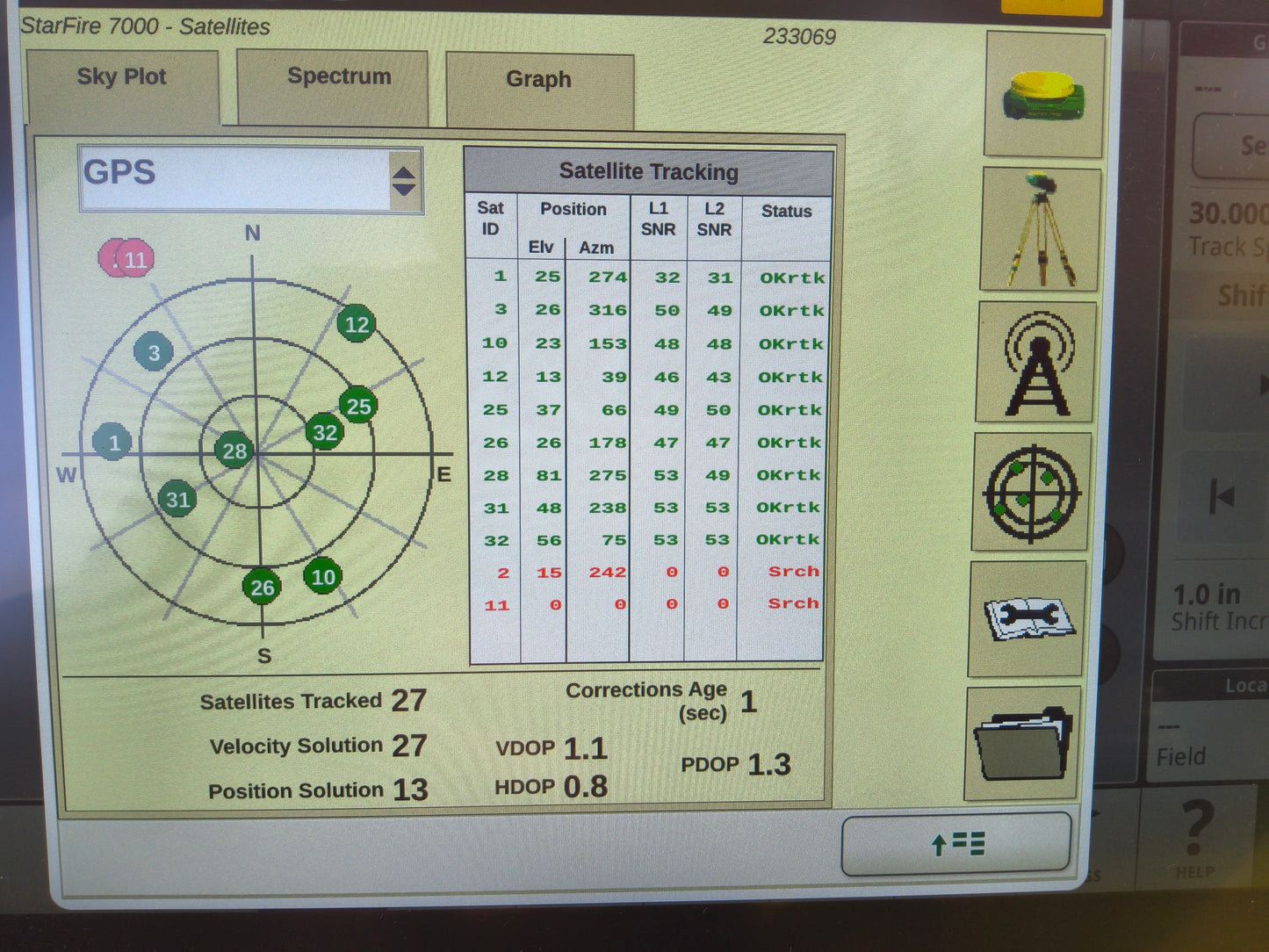This screenshot has height=952, width=1269.
Task: Open the GPS constellation dropdown
Action: point(251,180)
